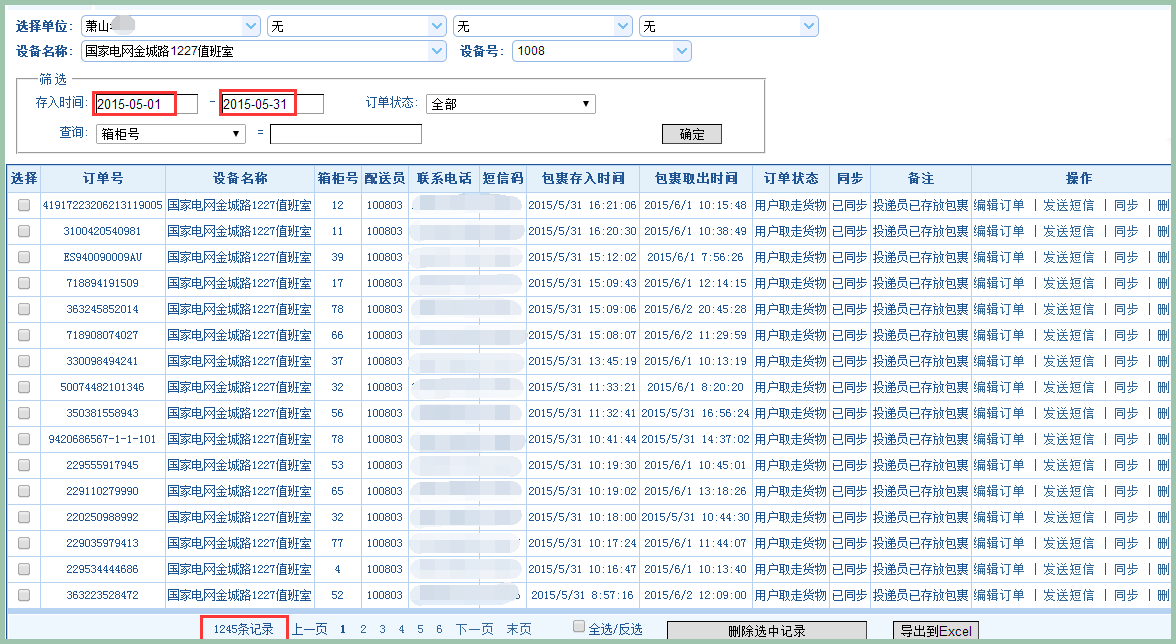The width and height of the screenshot is (1176, 644).
Task: Jump to the last page via 末页
Action: click(519, 630)
